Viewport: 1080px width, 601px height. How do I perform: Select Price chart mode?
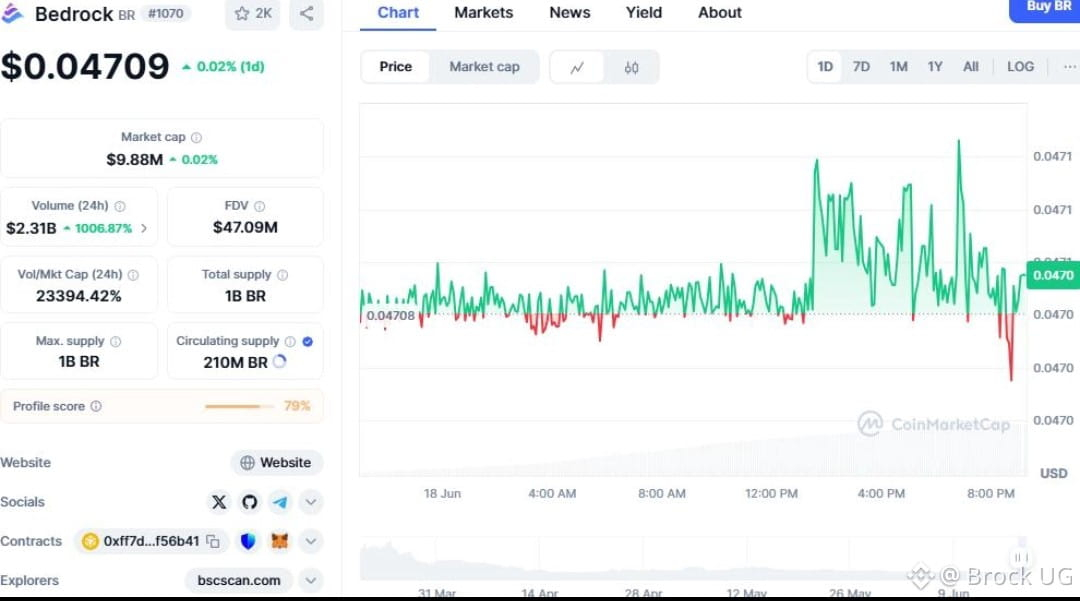tap(395, 67)
